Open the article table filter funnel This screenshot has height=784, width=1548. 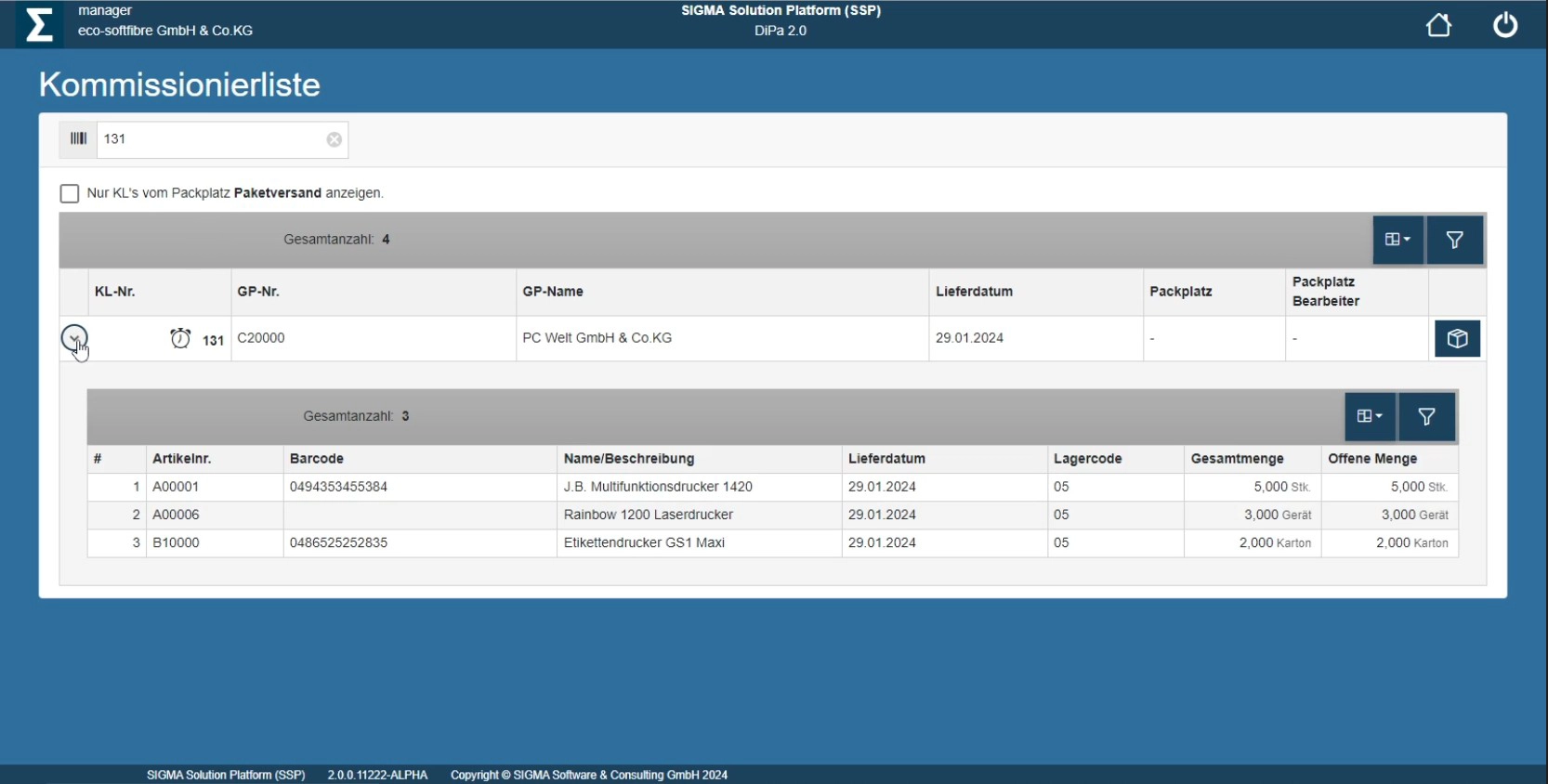pos(1426,417)
